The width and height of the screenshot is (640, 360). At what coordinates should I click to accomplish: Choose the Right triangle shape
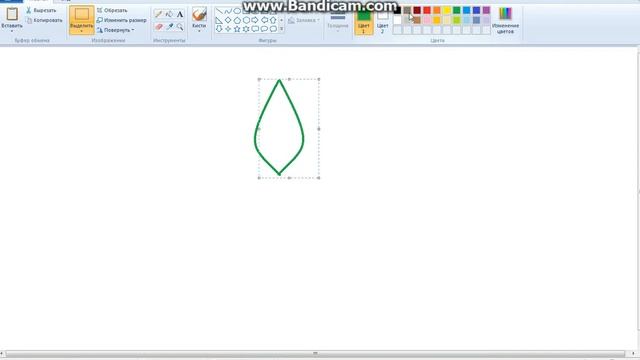pyautogui.click(x=219, y=20)
